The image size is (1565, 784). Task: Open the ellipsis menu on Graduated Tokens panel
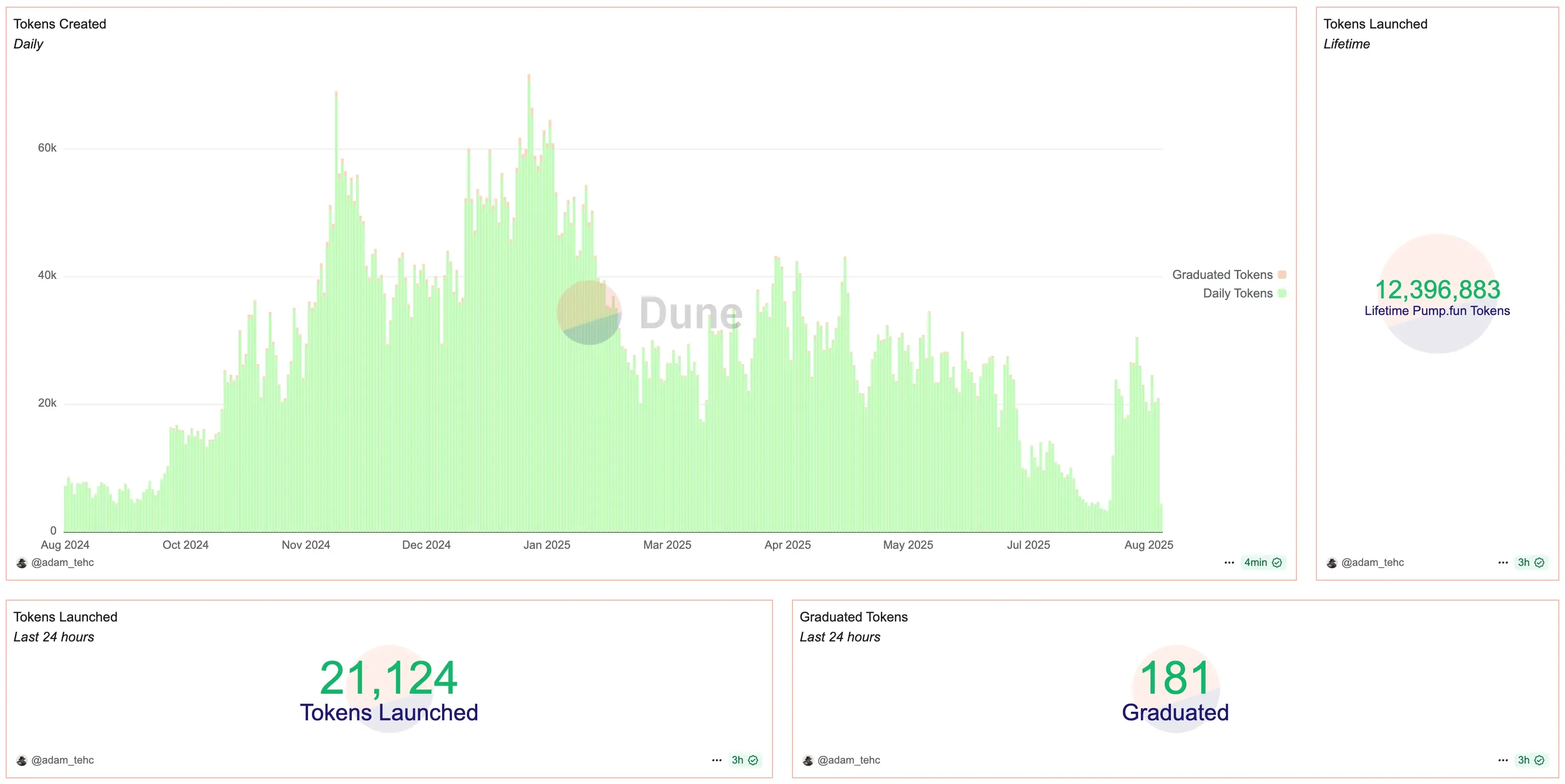[x=1503, y=760]
